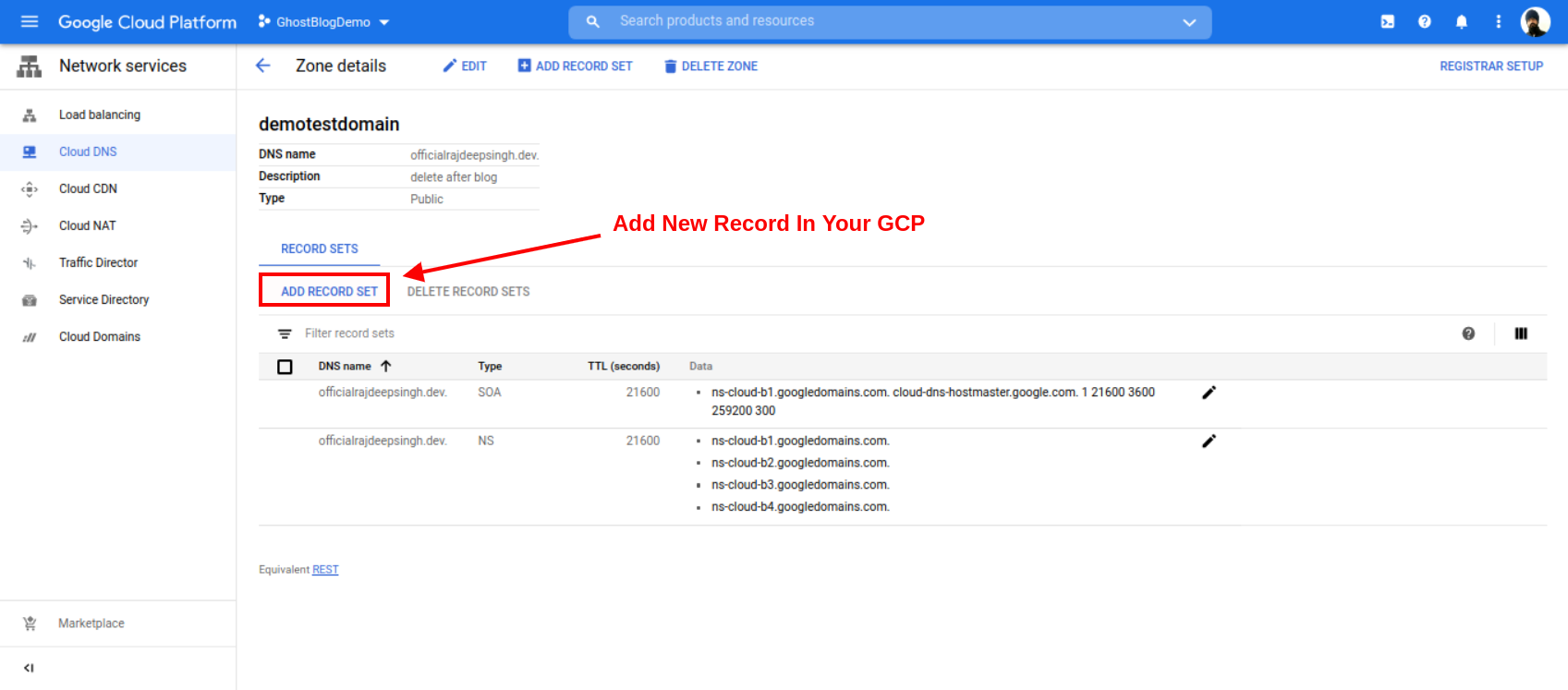1568x690 pixels.
Task: Open the Equivalent REST link
Action: (x=325, y=570)
